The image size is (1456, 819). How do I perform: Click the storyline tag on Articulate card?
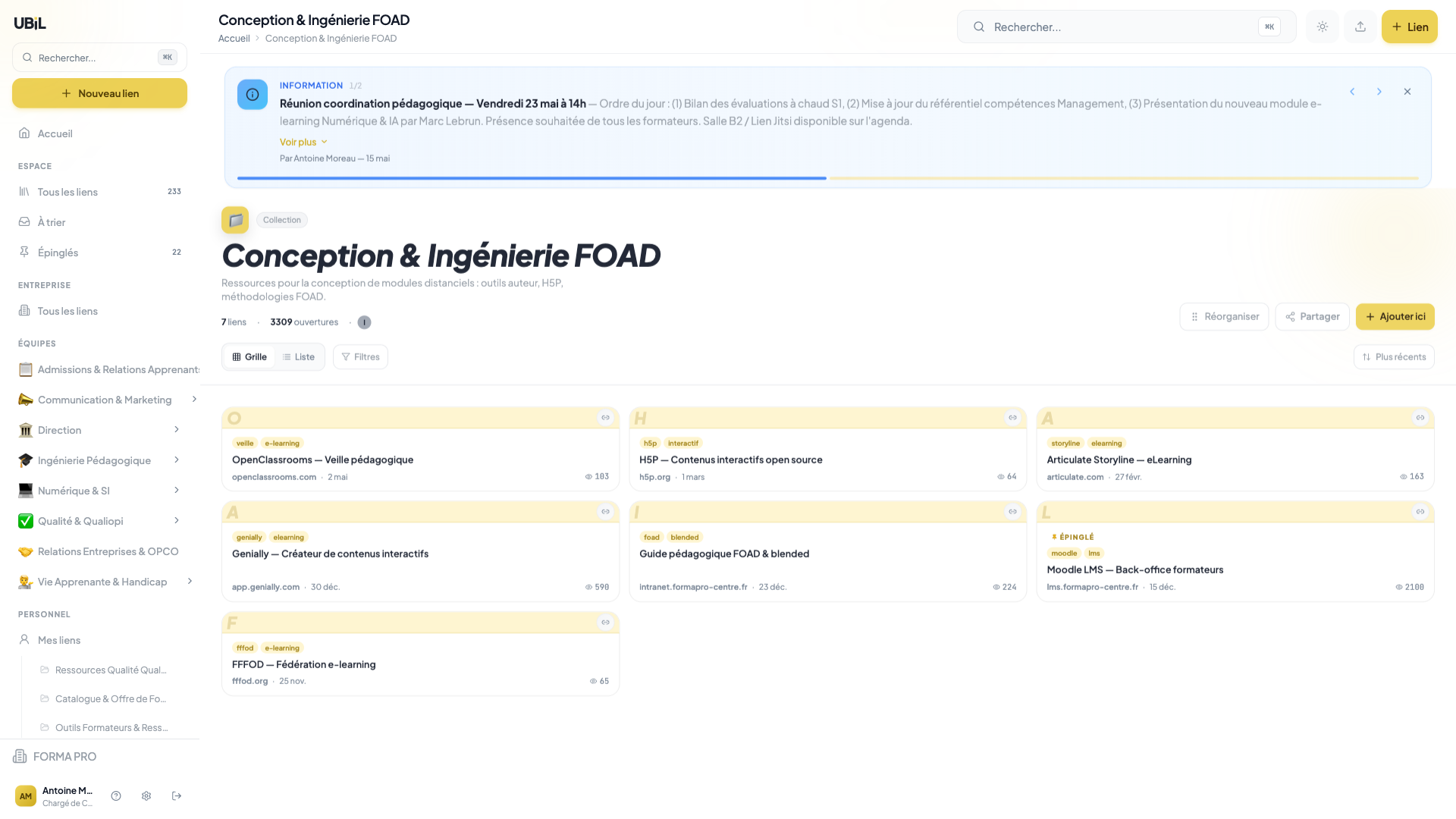(x=1065, y=444)
